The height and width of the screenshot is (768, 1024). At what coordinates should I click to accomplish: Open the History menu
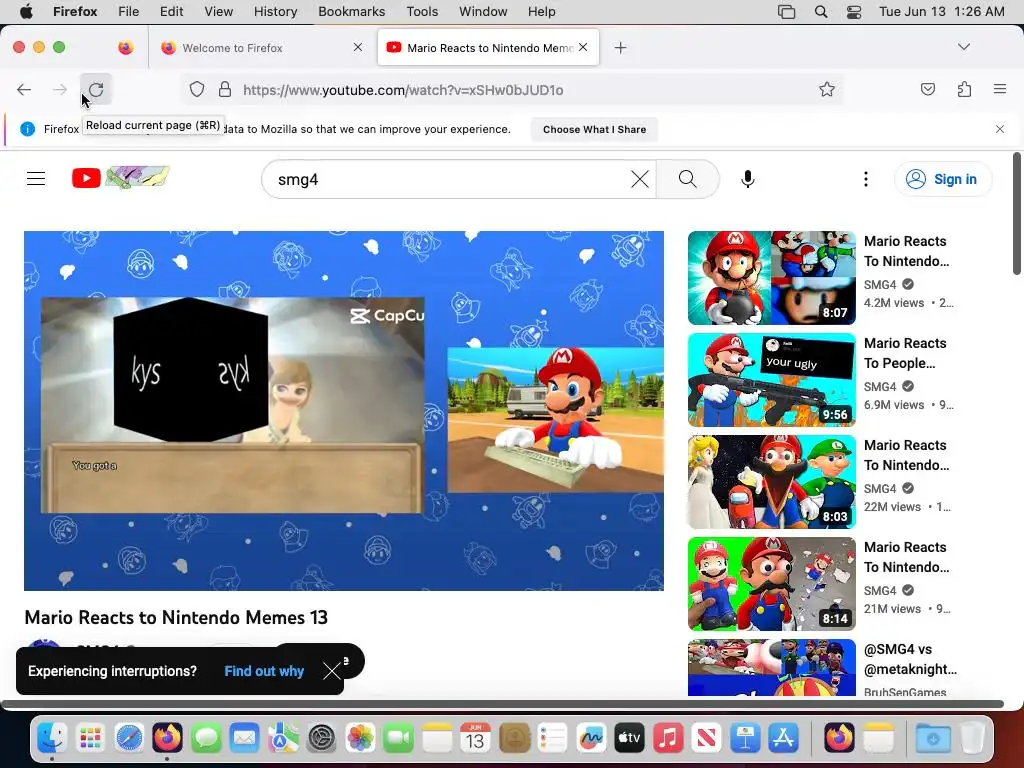coord(275,12)
